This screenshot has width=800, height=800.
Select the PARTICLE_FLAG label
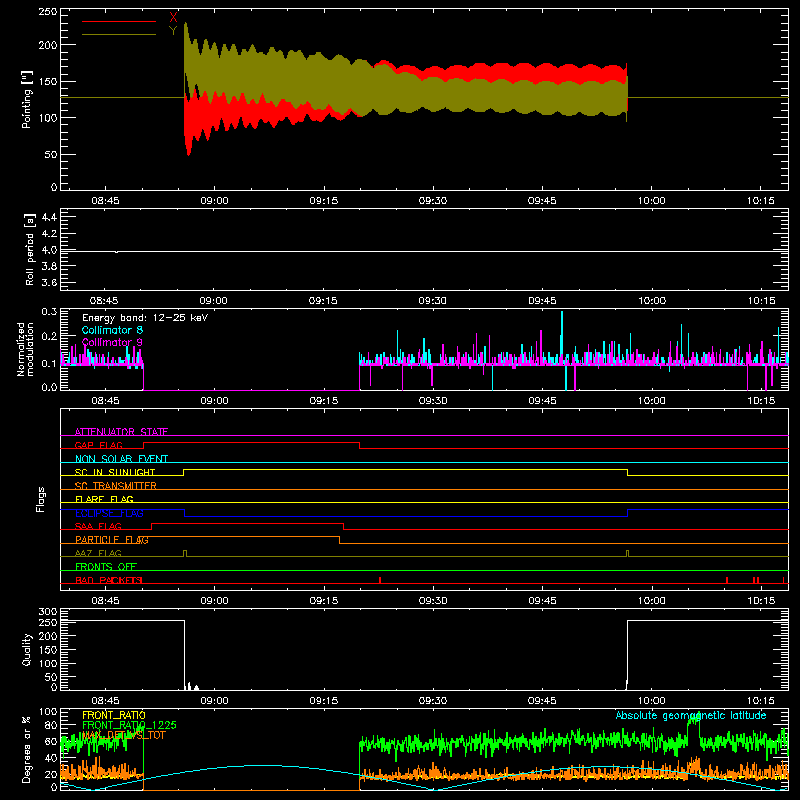112,540
